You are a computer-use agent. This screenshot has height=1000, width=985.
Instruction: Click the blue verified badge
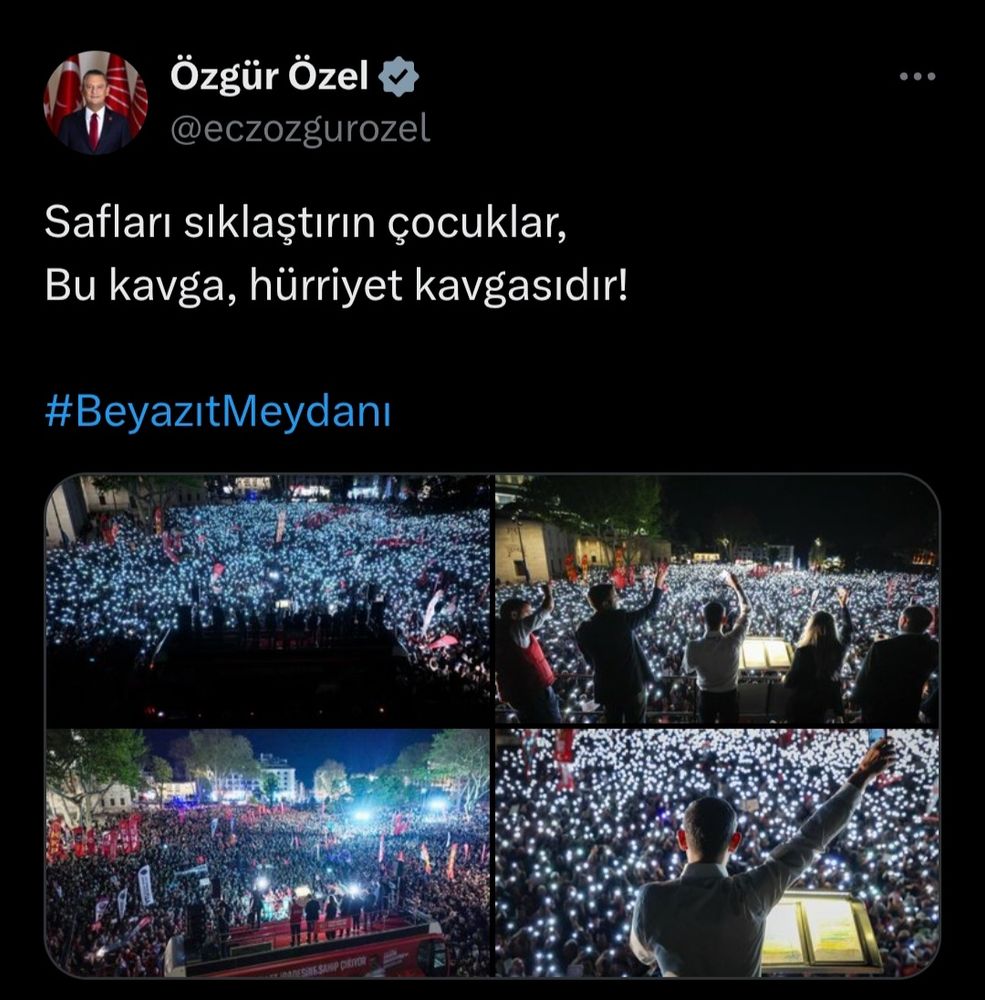click(398, 77)
